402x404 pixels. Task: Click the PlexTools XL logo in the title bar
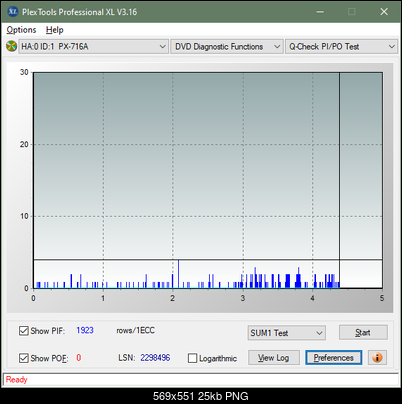(x=12, y=12)
